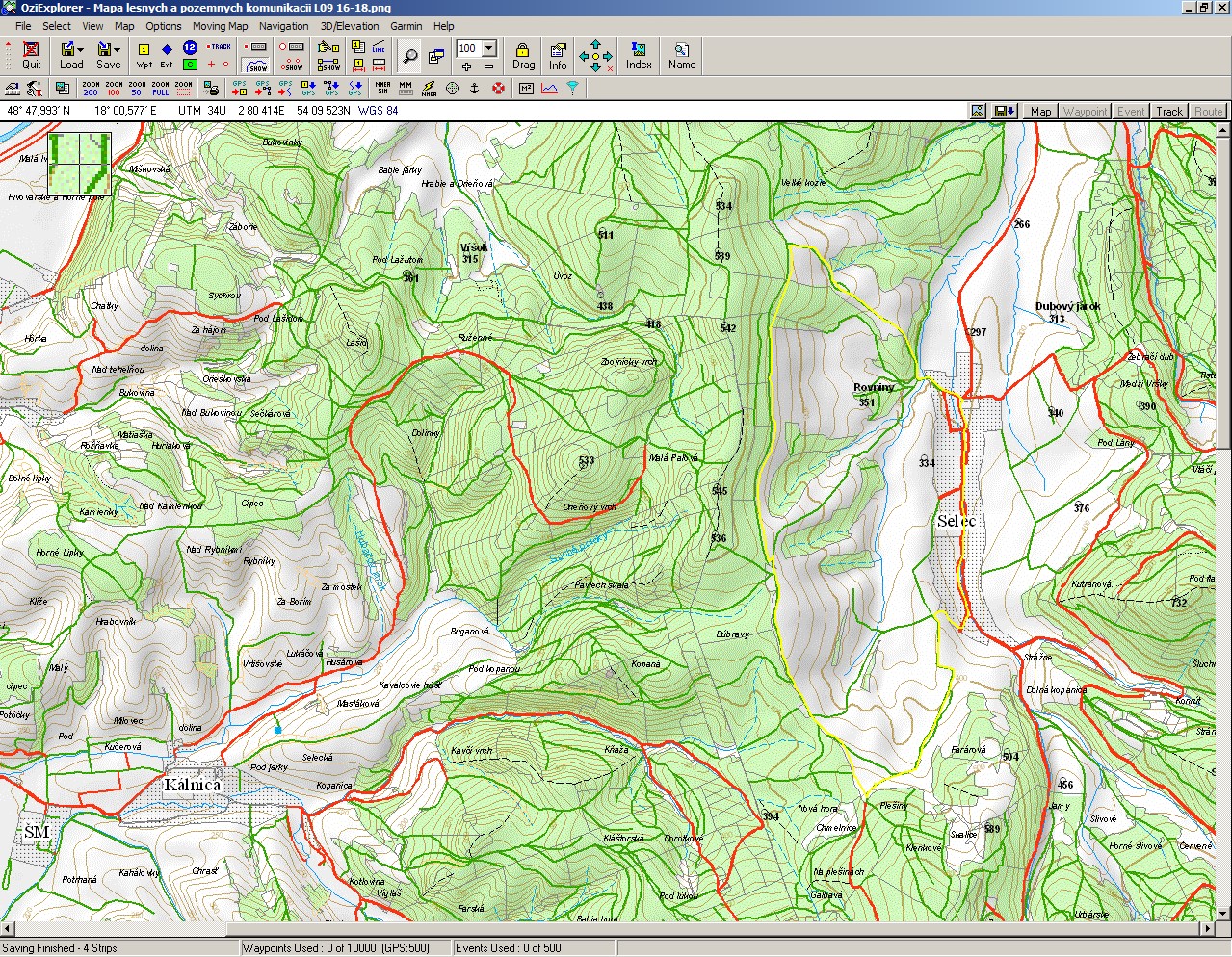Open the map Info tool
The height and width of the screenshot is (957, 1232).
pos(558,55)
